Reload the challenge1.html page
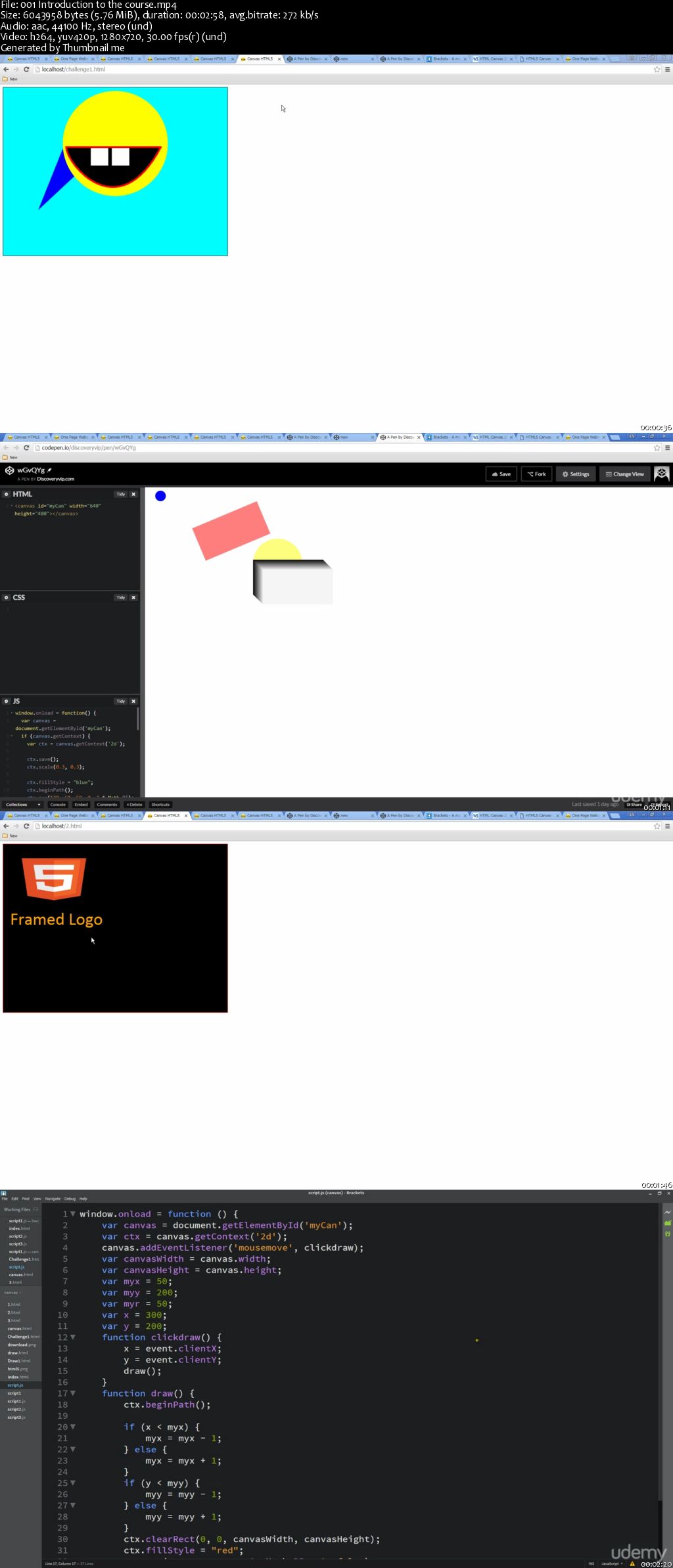Image resolution: width=673 pixels, height=1568 pixels. (26, 69)
